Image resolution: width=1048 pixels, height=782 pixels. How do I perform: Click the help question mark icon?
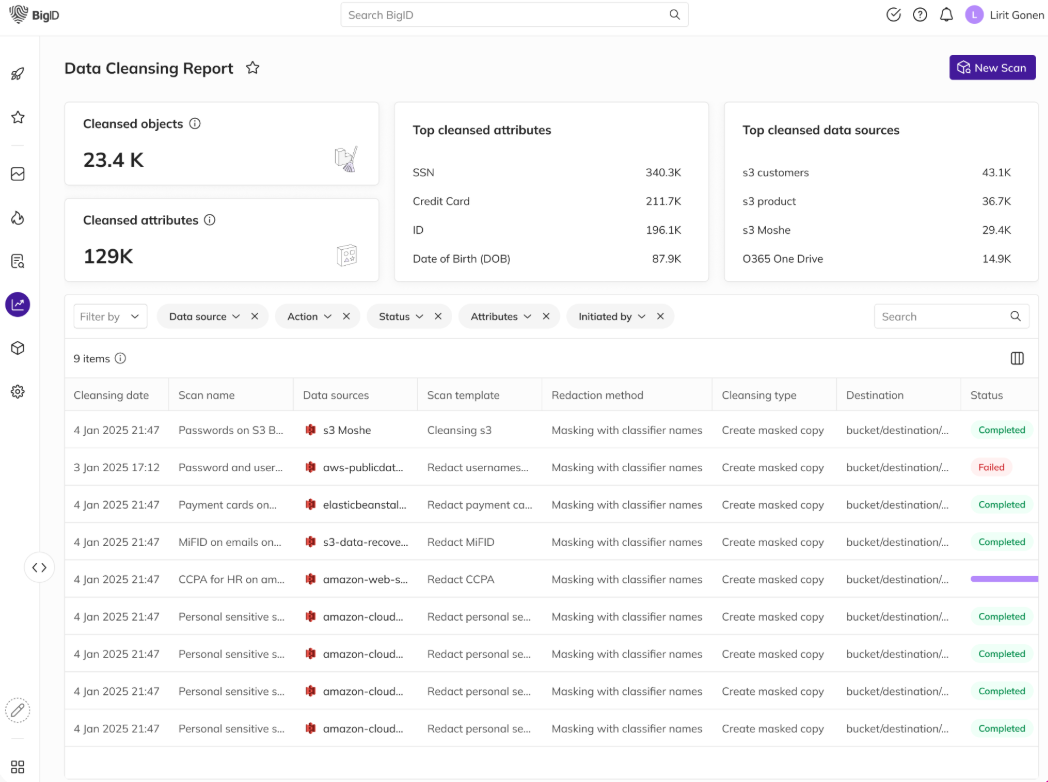tap(920, 15)
